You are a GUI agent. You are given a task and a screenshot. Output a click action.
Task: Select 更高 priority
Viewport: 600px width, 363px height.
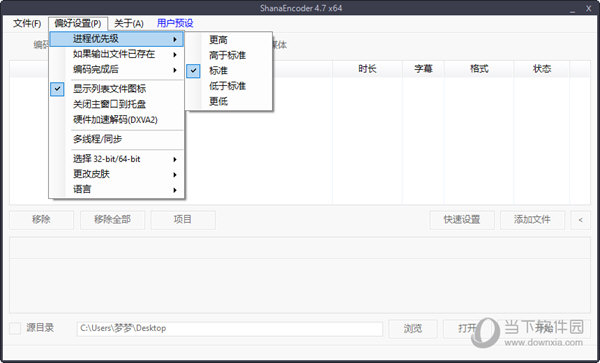(229, 40)
